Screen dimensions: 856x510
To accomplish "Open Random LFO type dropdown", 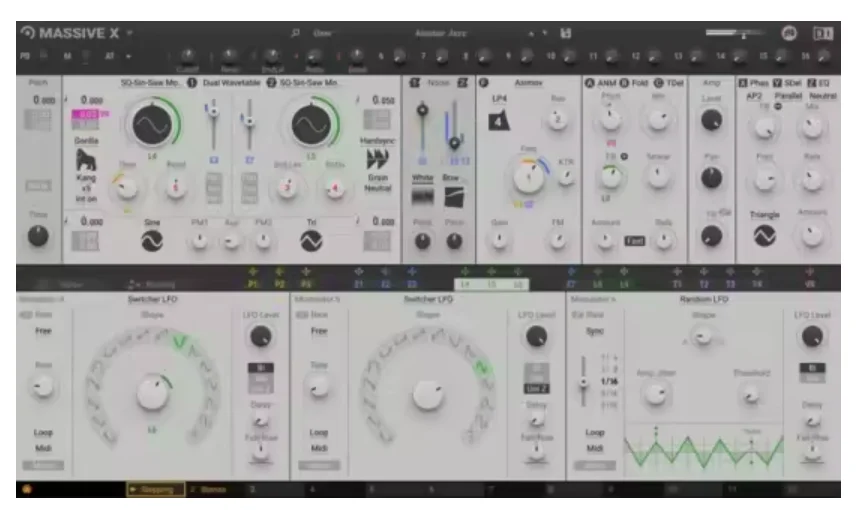I will [704, 299].
